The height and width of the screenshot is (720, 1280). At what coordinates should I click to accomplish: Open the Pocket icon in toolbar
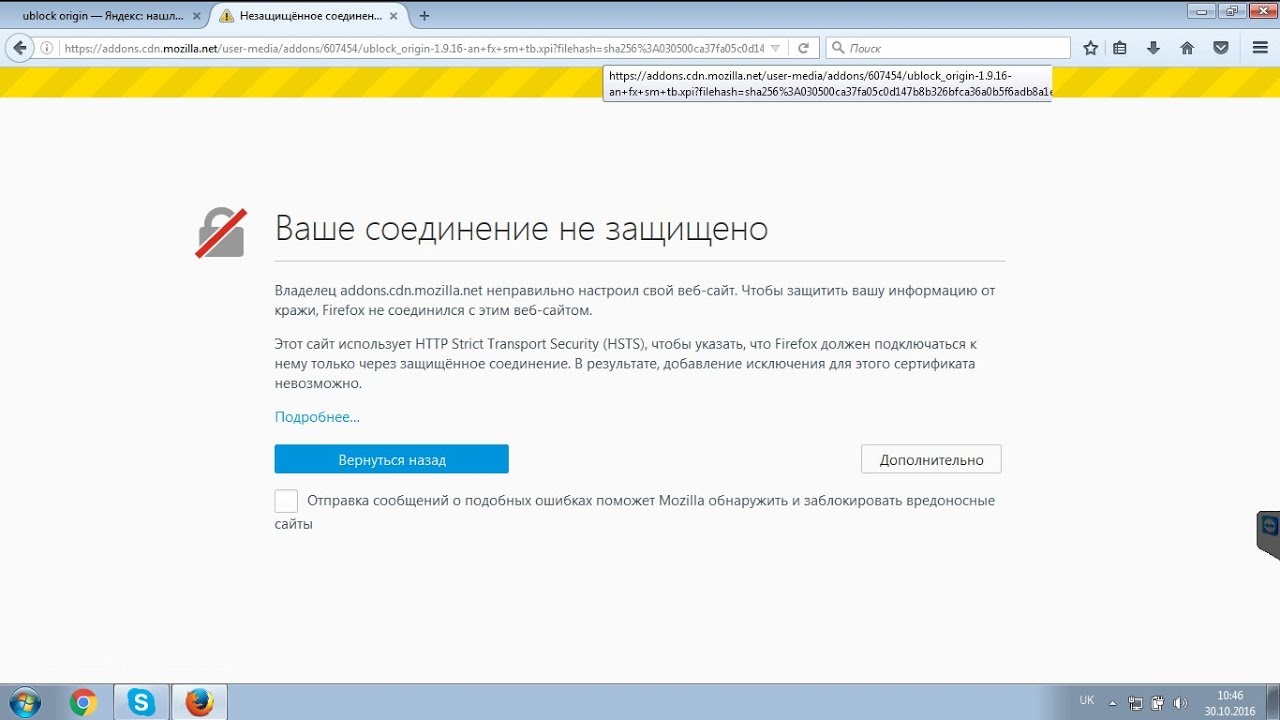tap(1221, 48)
